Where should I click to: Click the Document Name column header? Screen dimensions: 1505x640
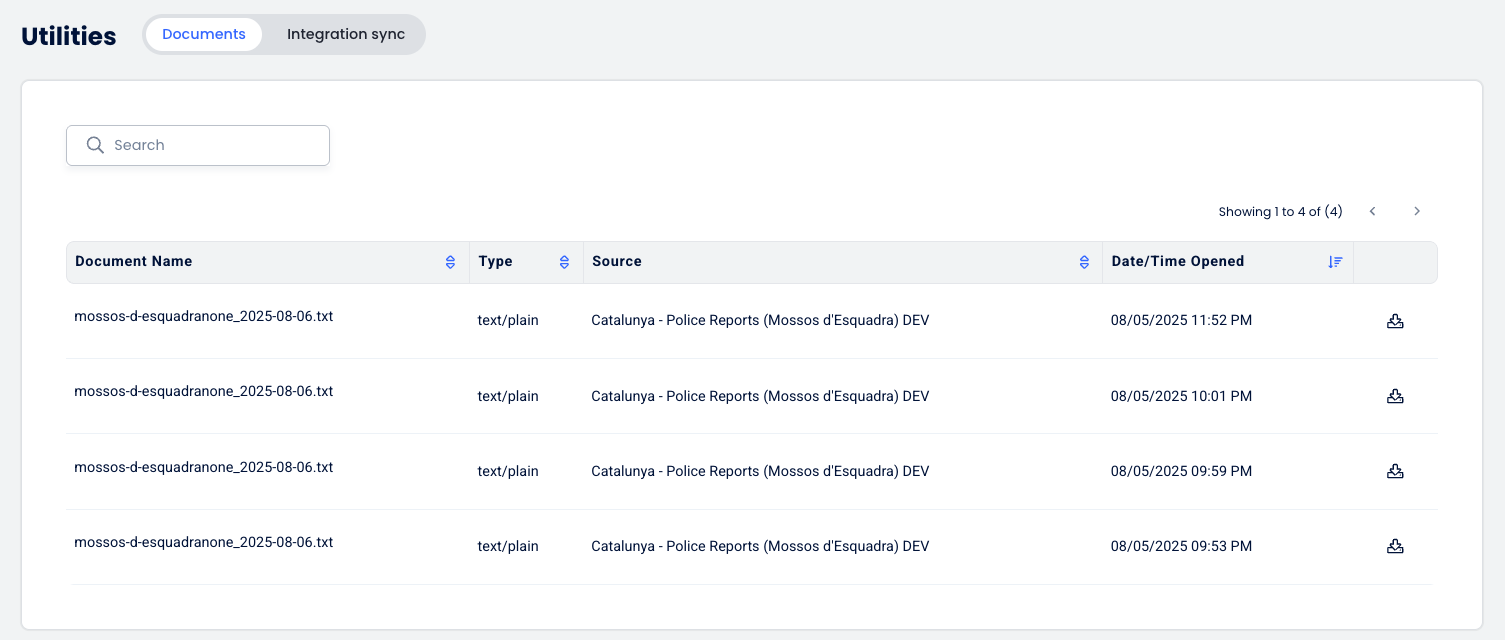pyautogui.click(x=134, y=261)
